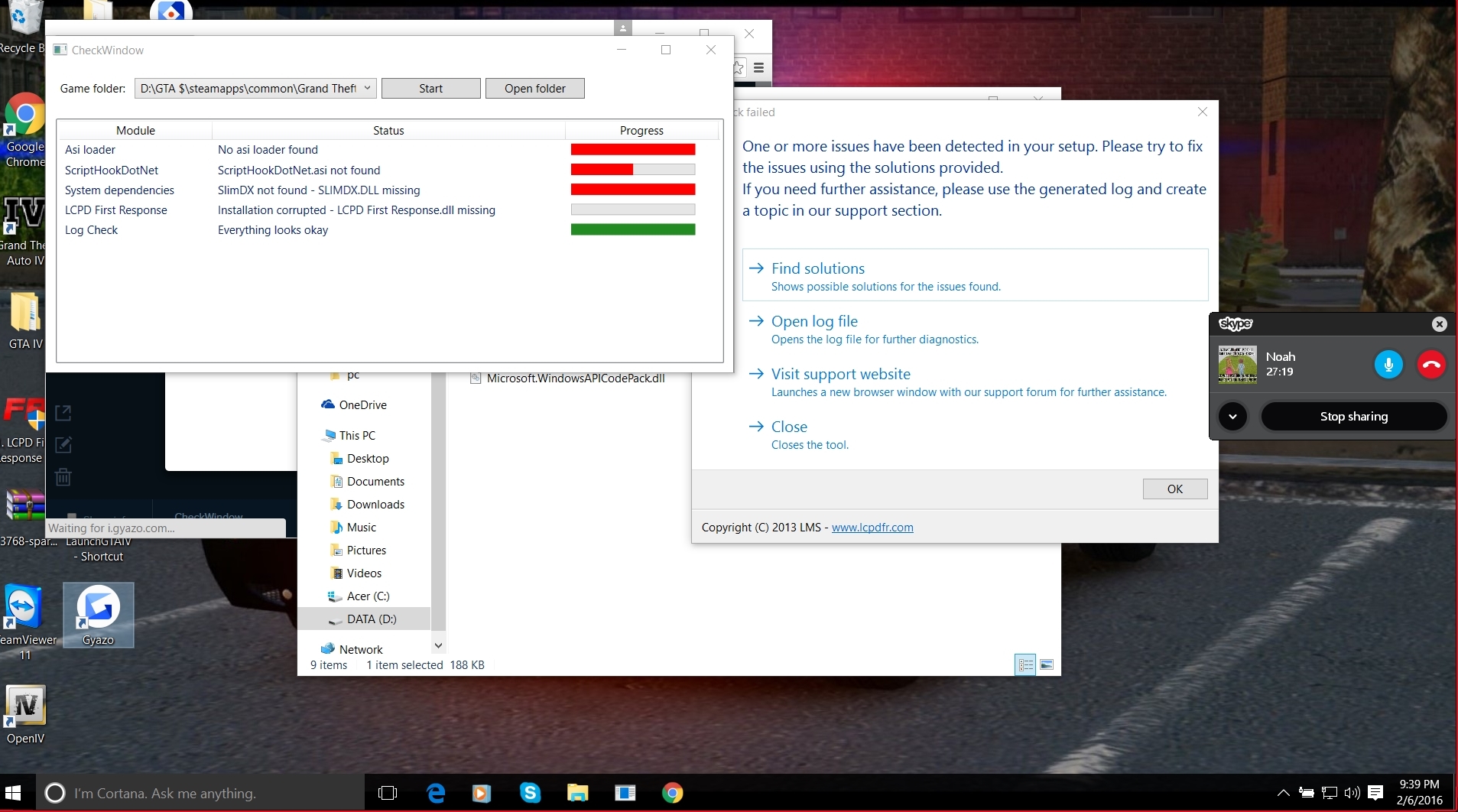Select the Grand Theft Auto IV desktop shortcut
This screenshot has width=1458, height=812.
pyautogui.click(x=23, y=232)
